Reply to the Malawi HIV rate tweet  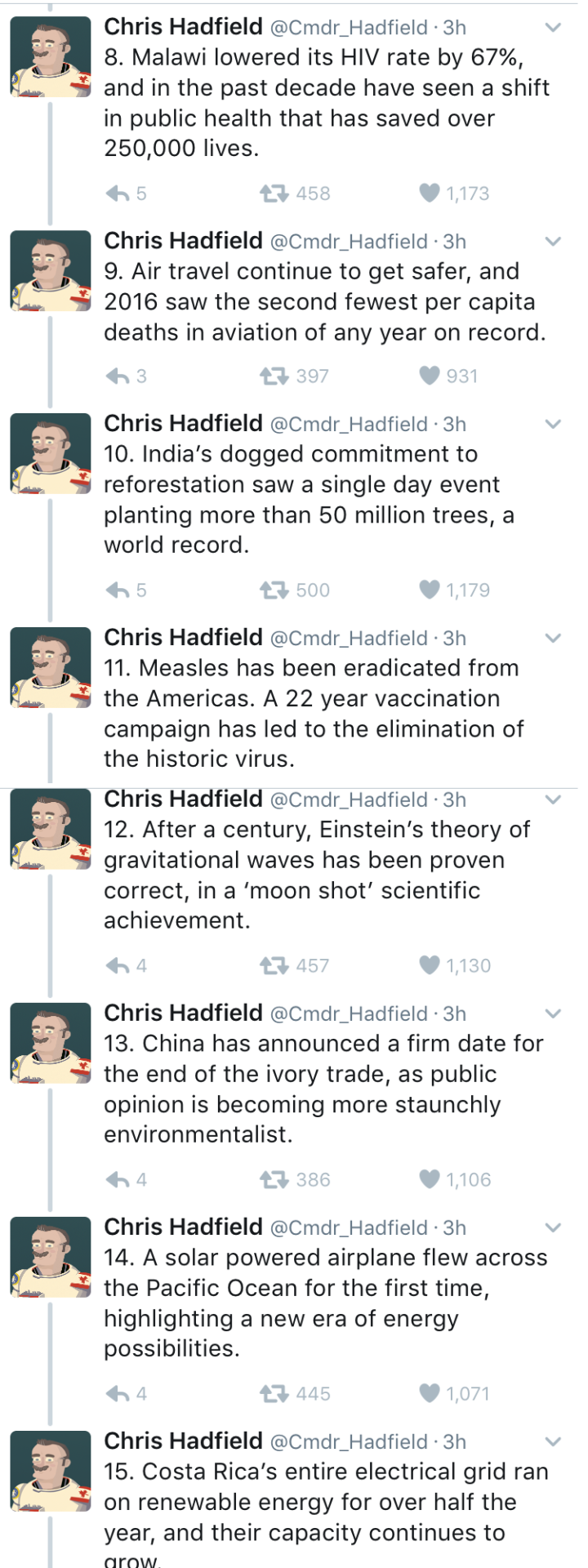[x=119, y=194]
